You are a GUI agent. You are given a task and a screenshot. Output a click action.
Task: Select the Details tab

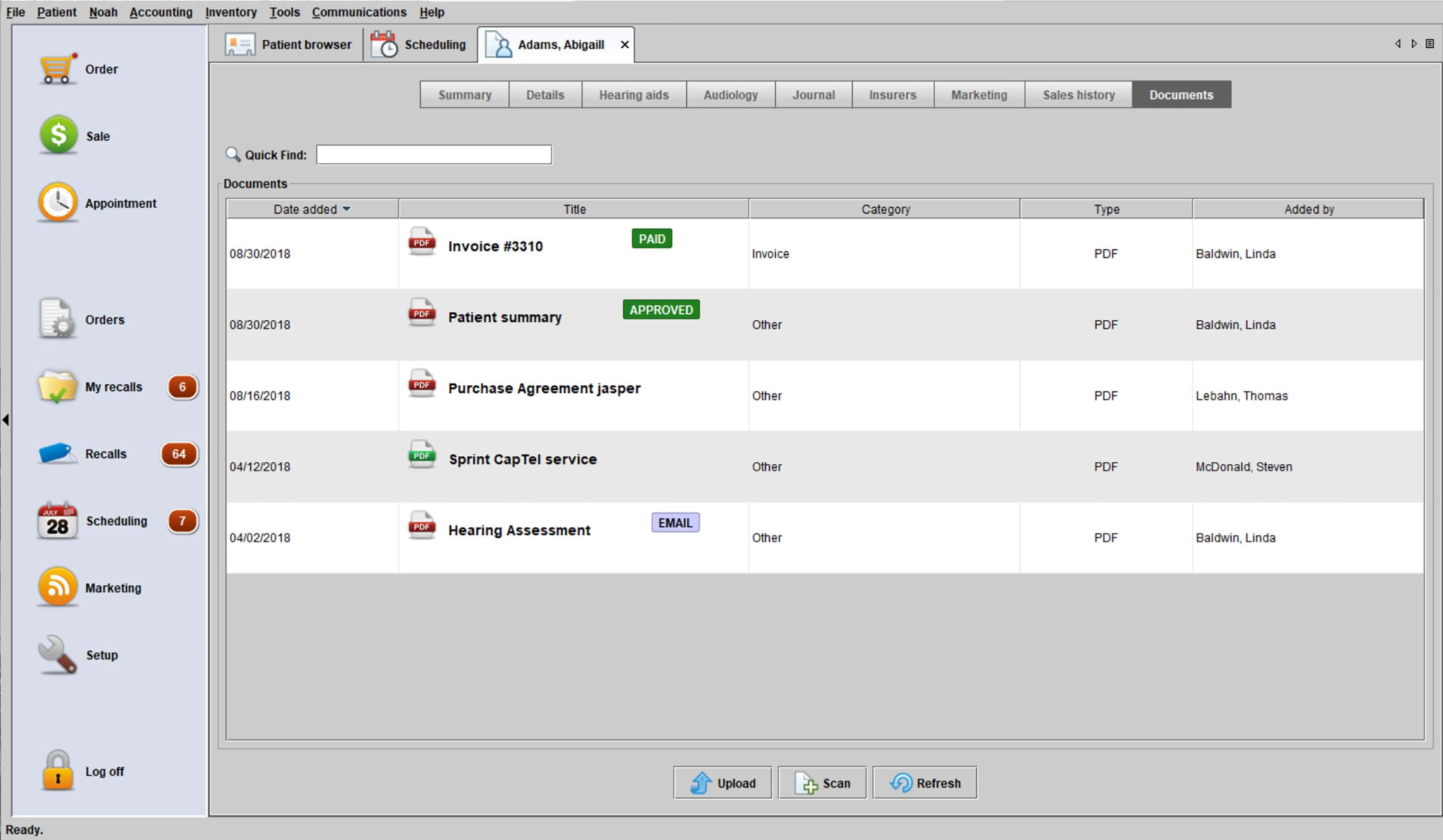545,95
